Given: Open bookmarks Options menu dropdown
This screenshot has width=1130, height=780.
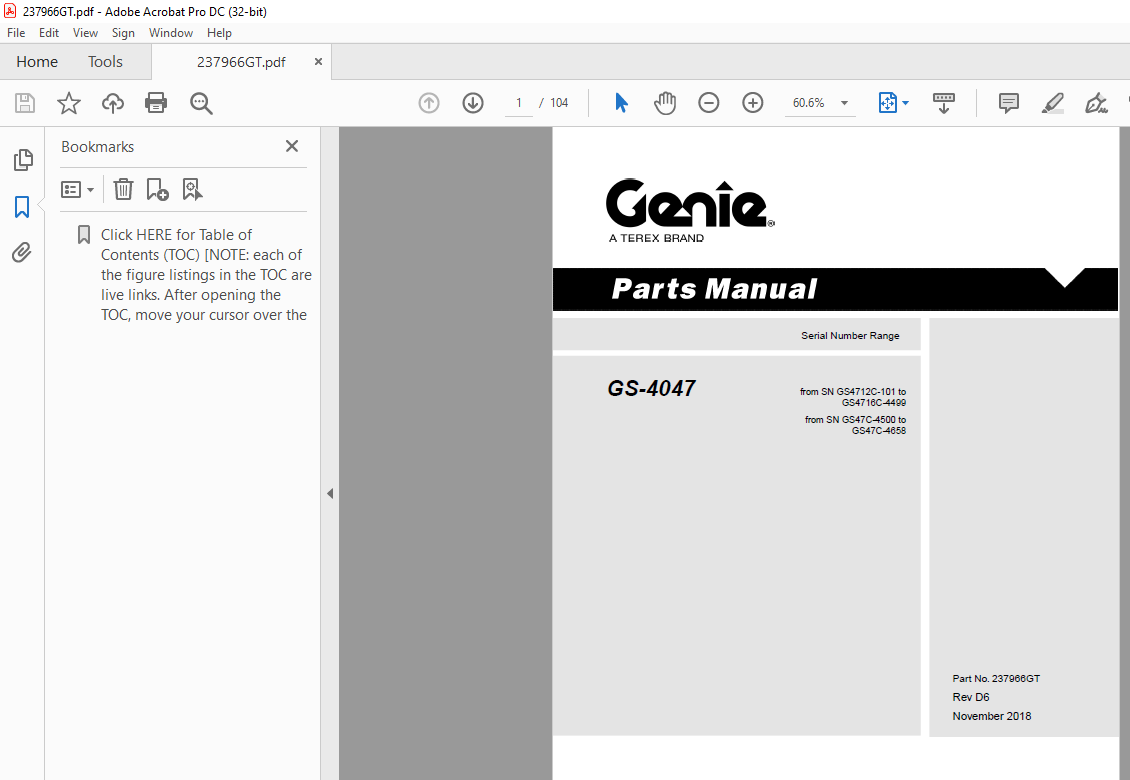Looking at the screenshot, I should [x=77, y=190].
